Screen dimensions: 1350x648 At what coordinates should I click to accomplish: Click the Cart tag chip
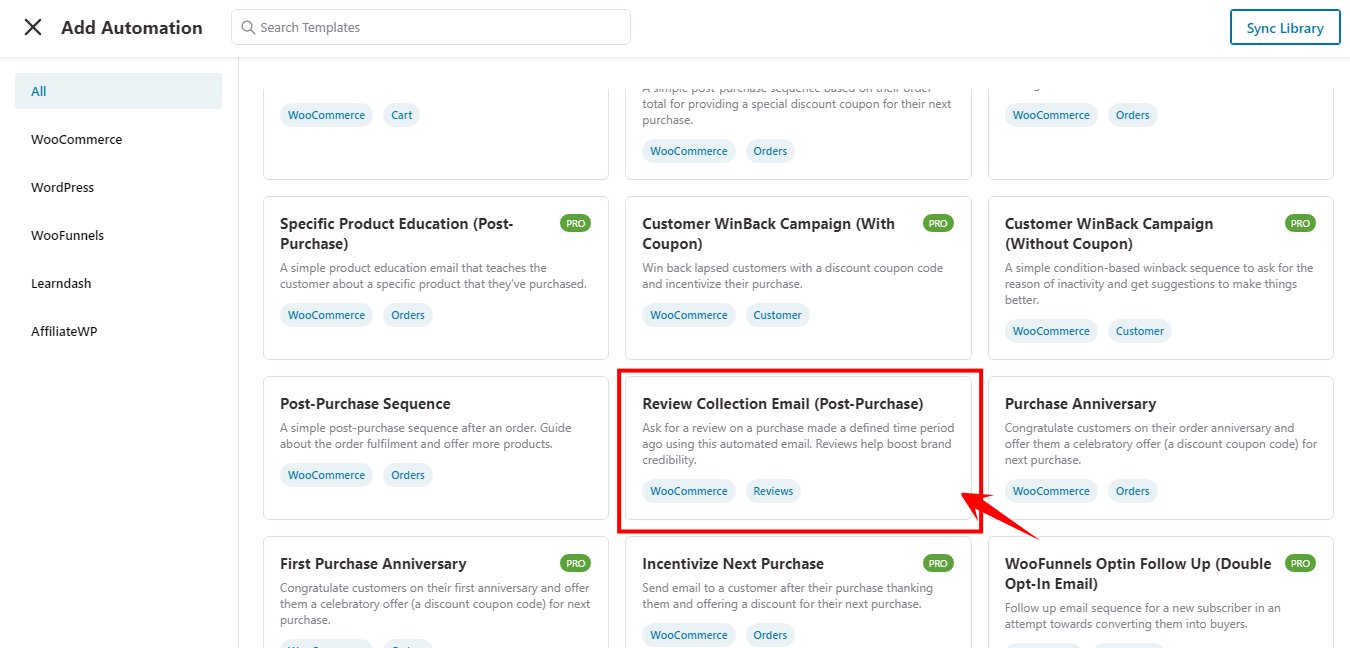tap(402, 115)
